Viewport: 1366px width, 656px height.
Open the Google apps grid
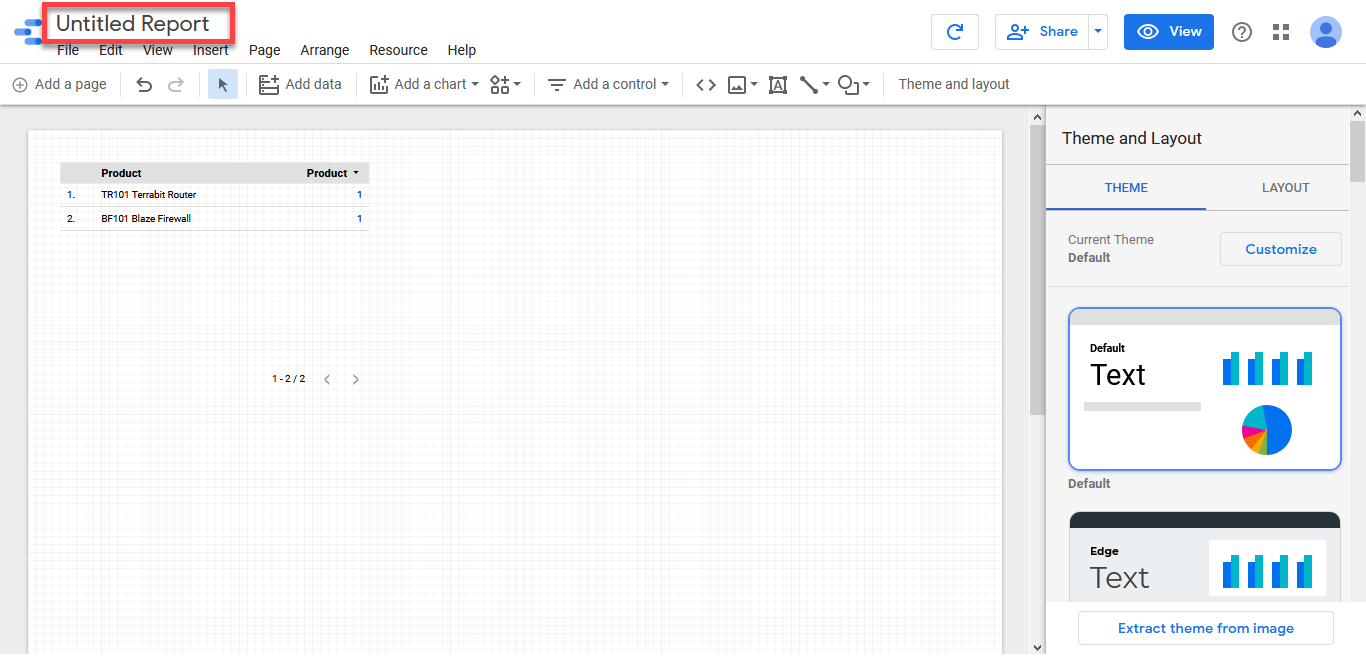pyautogui.click(x=1281, y=32)
